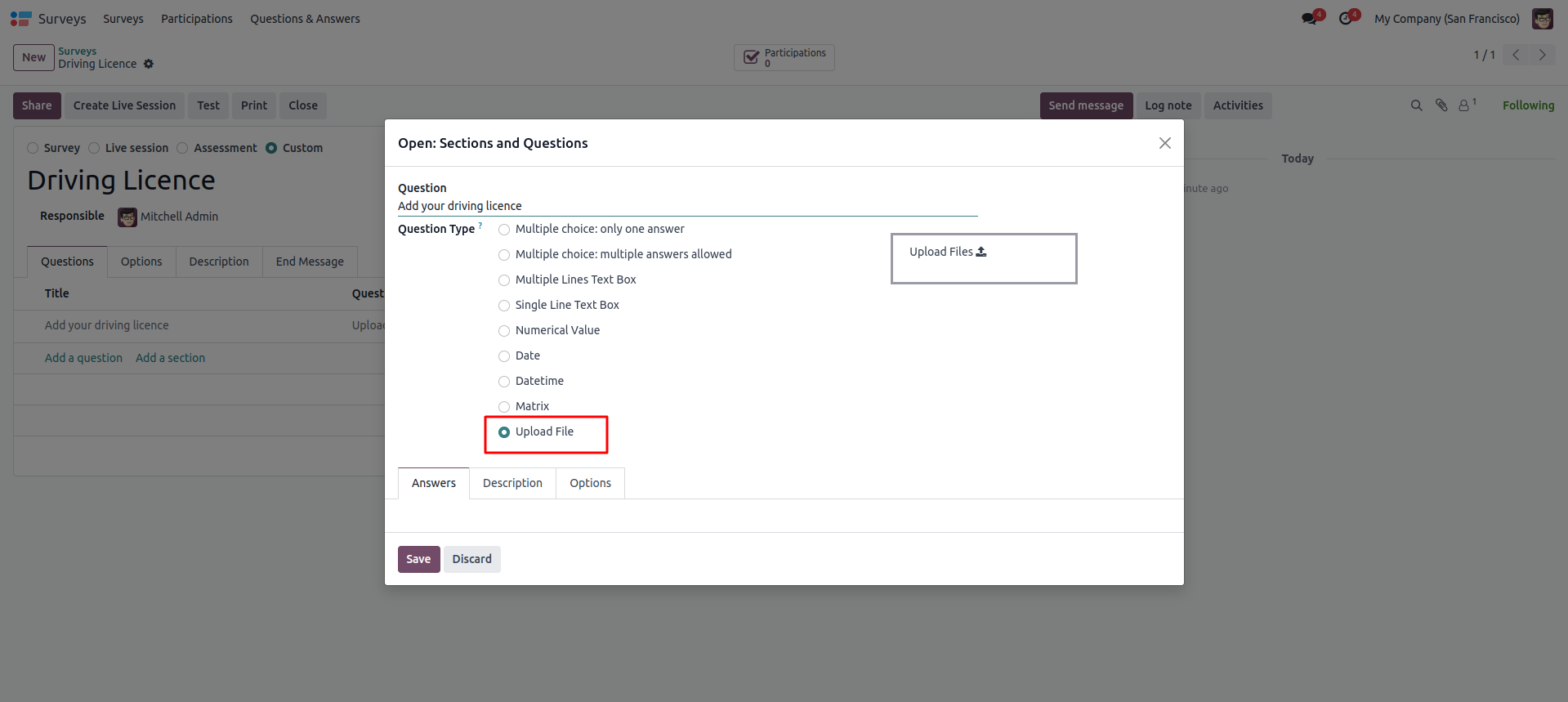The height and width of the screenshot is (702, 1568).
Task: Save the question
Action: coord(418,559)
